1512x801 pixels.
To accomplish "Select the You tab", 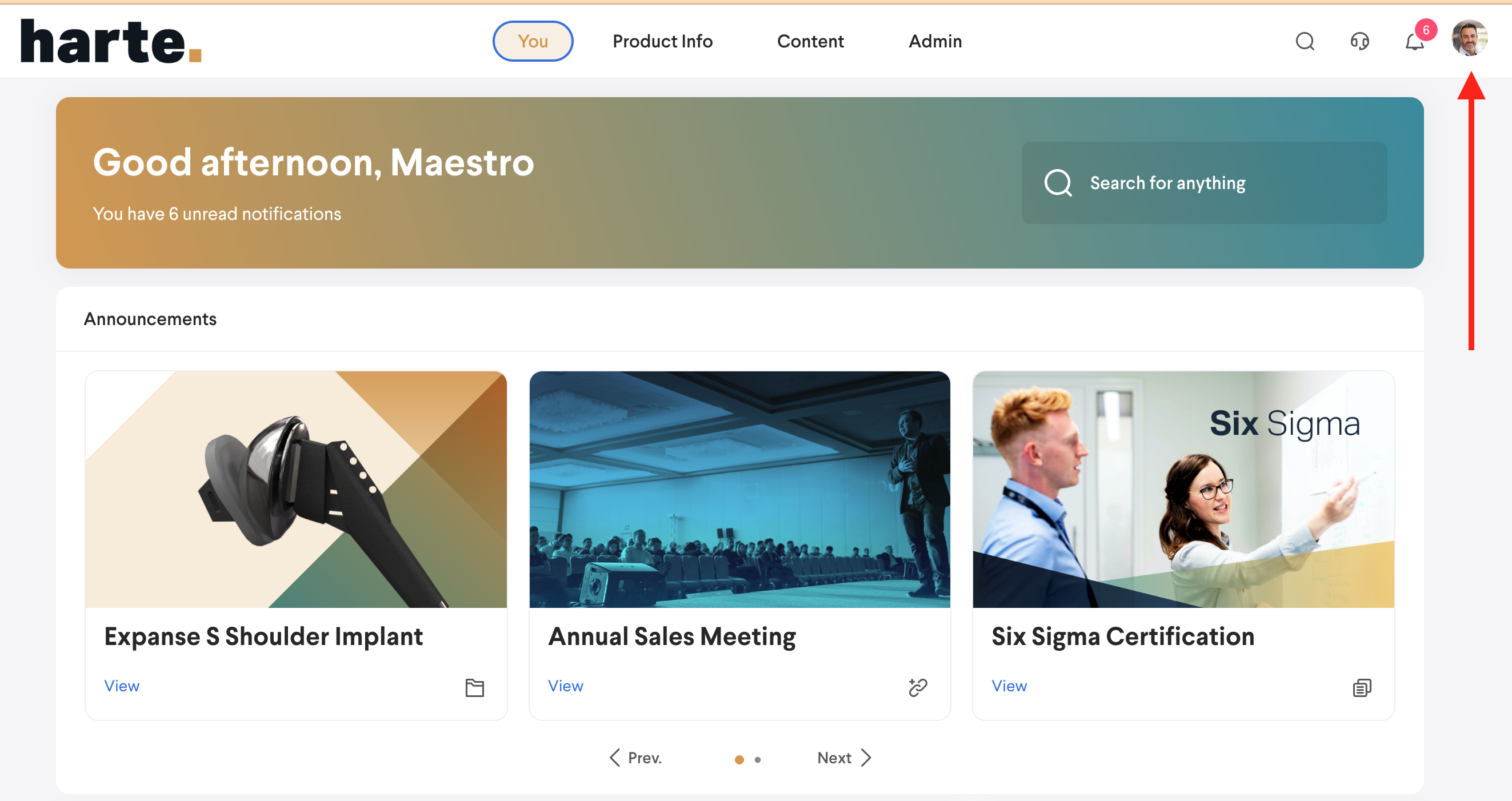I will 533,41.
